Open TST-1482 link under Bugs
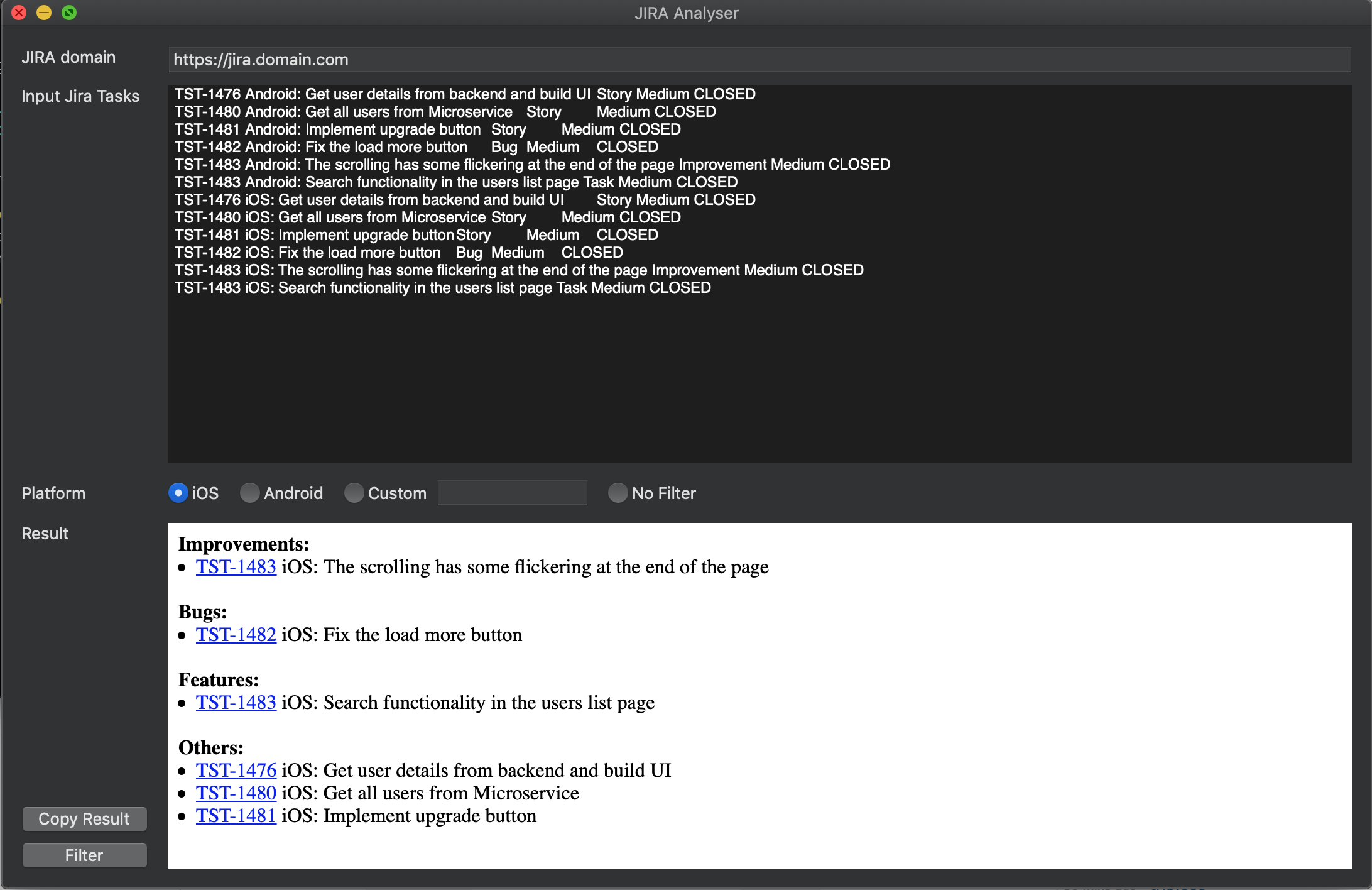 pyautogui.click(x=236, y=635)
